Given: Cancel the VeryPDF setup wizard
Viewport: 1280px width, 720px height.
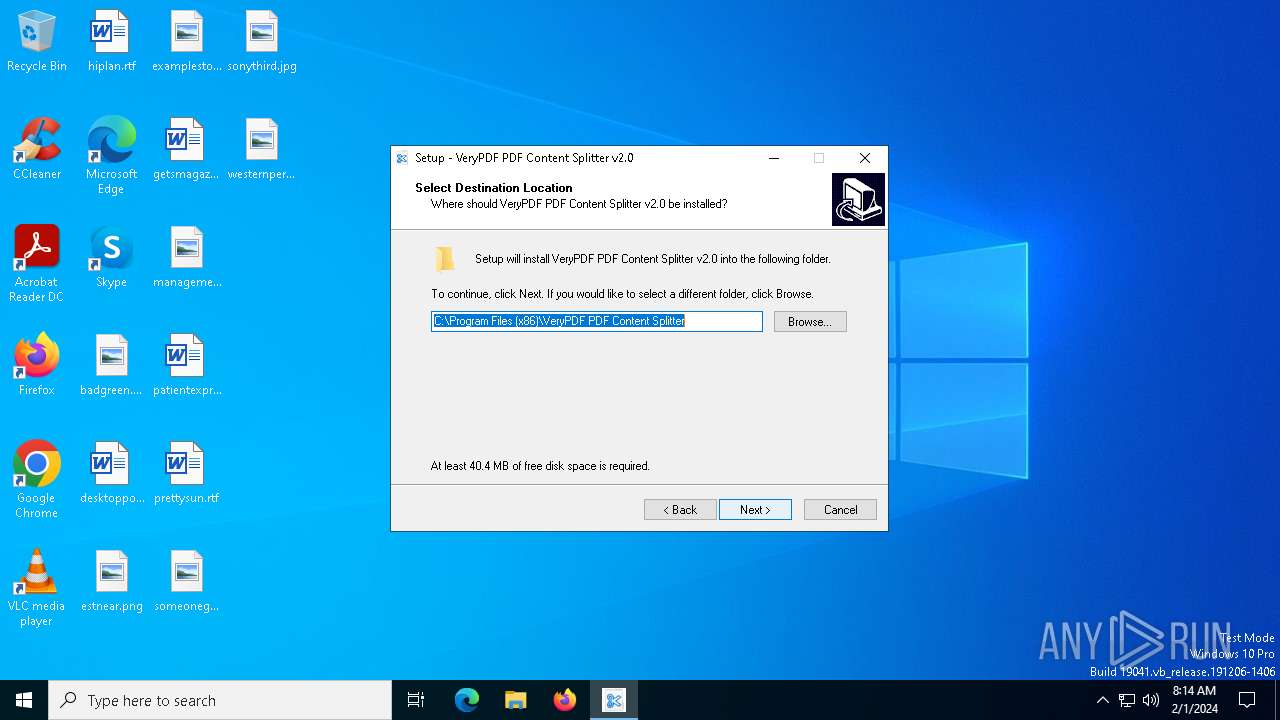Looking at the screenshot, I should pos(840,510).
